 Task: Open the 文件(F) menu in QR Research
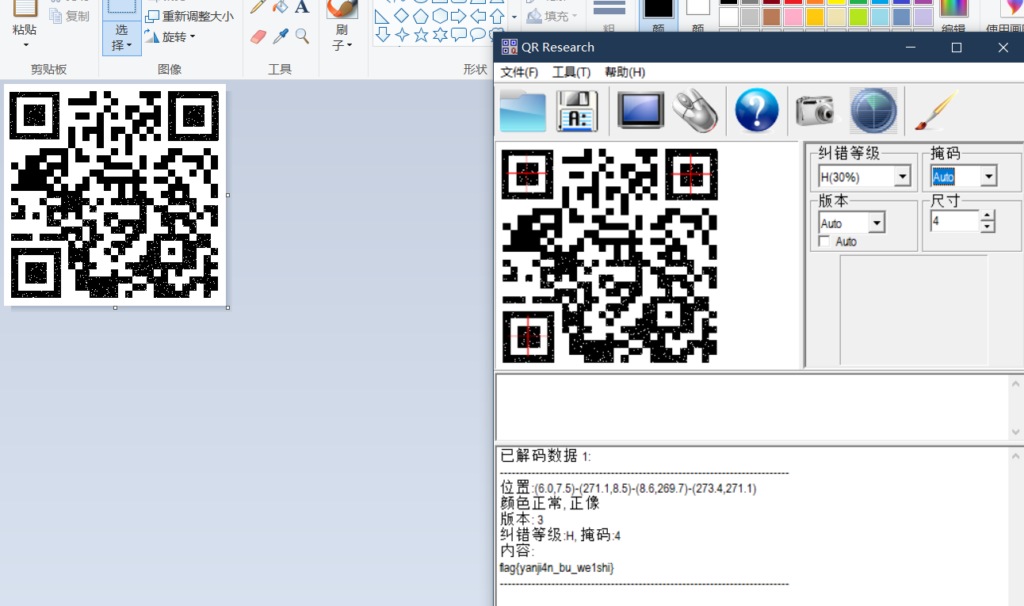tap(519, 72)
